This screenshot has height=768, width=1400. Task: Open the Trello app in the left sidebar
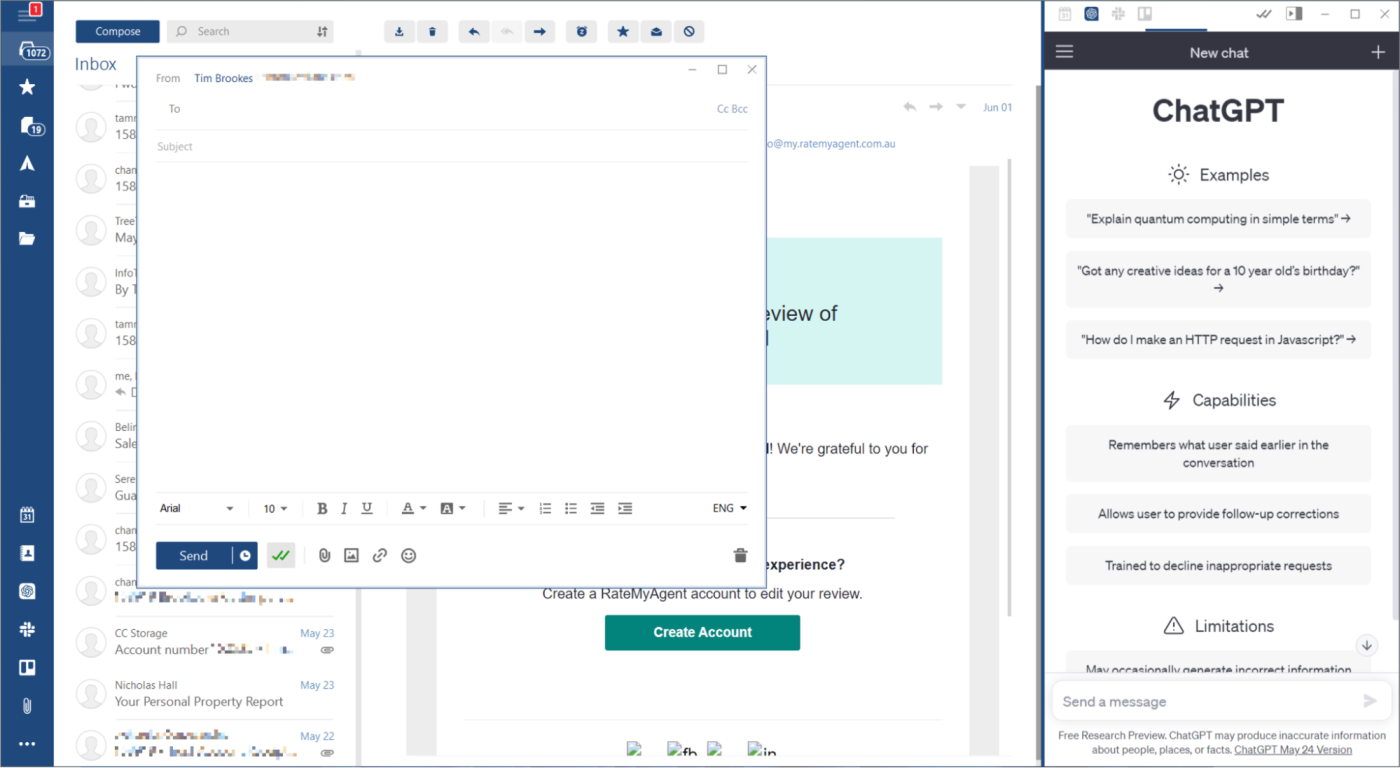click(x=27, y=667)
